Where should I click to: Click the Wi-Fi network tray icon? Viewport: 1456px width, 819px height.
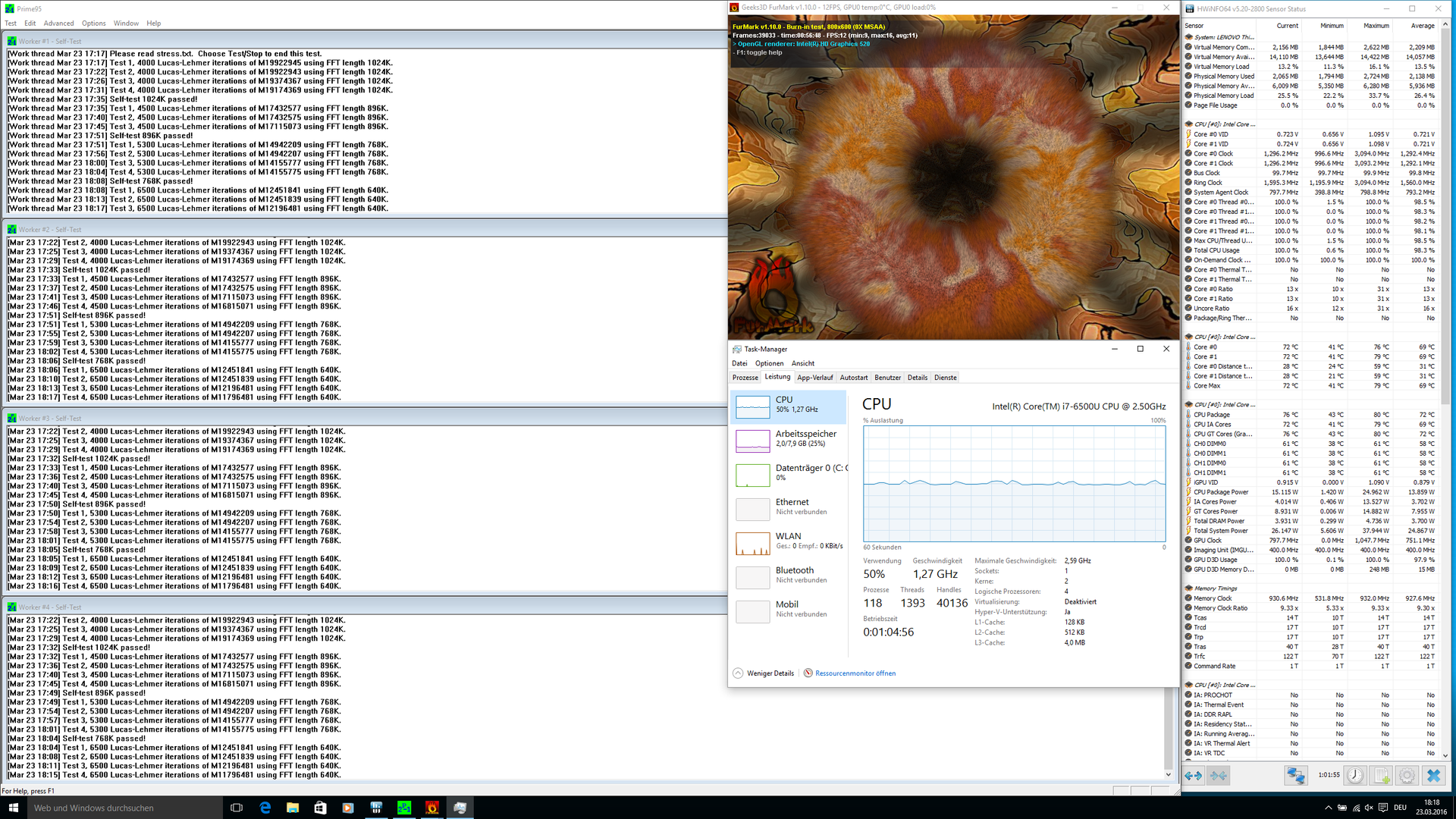tap(1356, 808)
